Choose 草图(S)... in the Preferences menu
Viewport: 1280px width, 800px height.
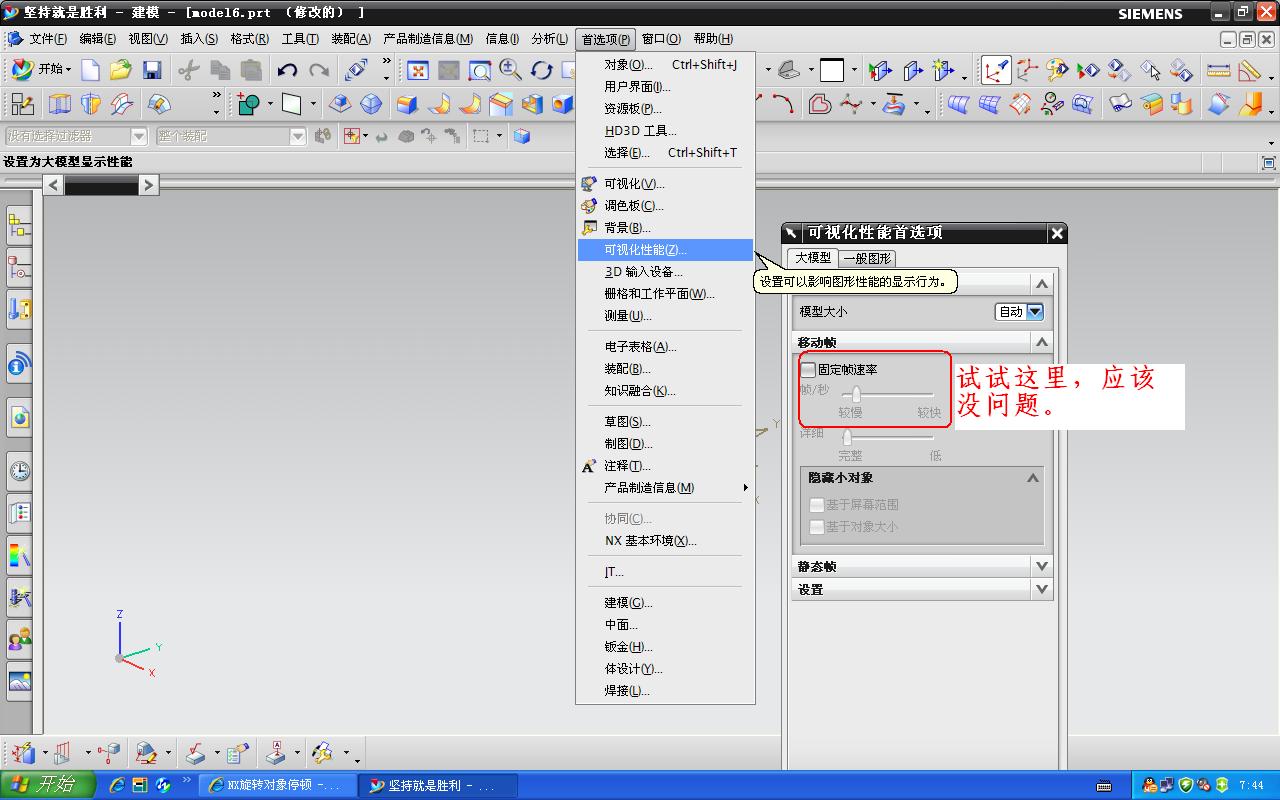pos(665,422)
